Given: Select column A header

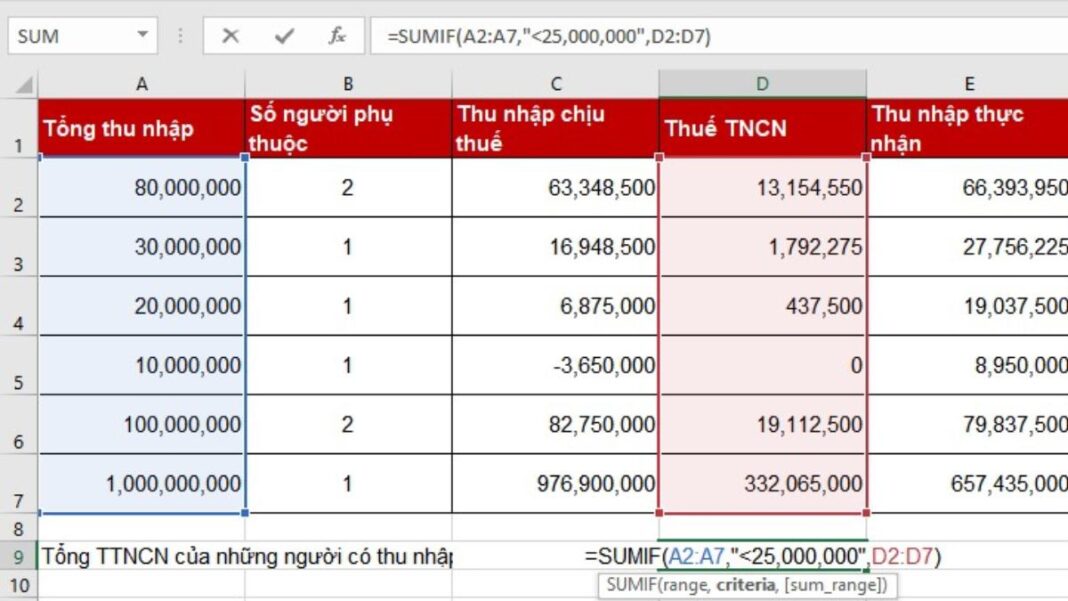Looking at the screenshot, I should (x=142, y=85).
